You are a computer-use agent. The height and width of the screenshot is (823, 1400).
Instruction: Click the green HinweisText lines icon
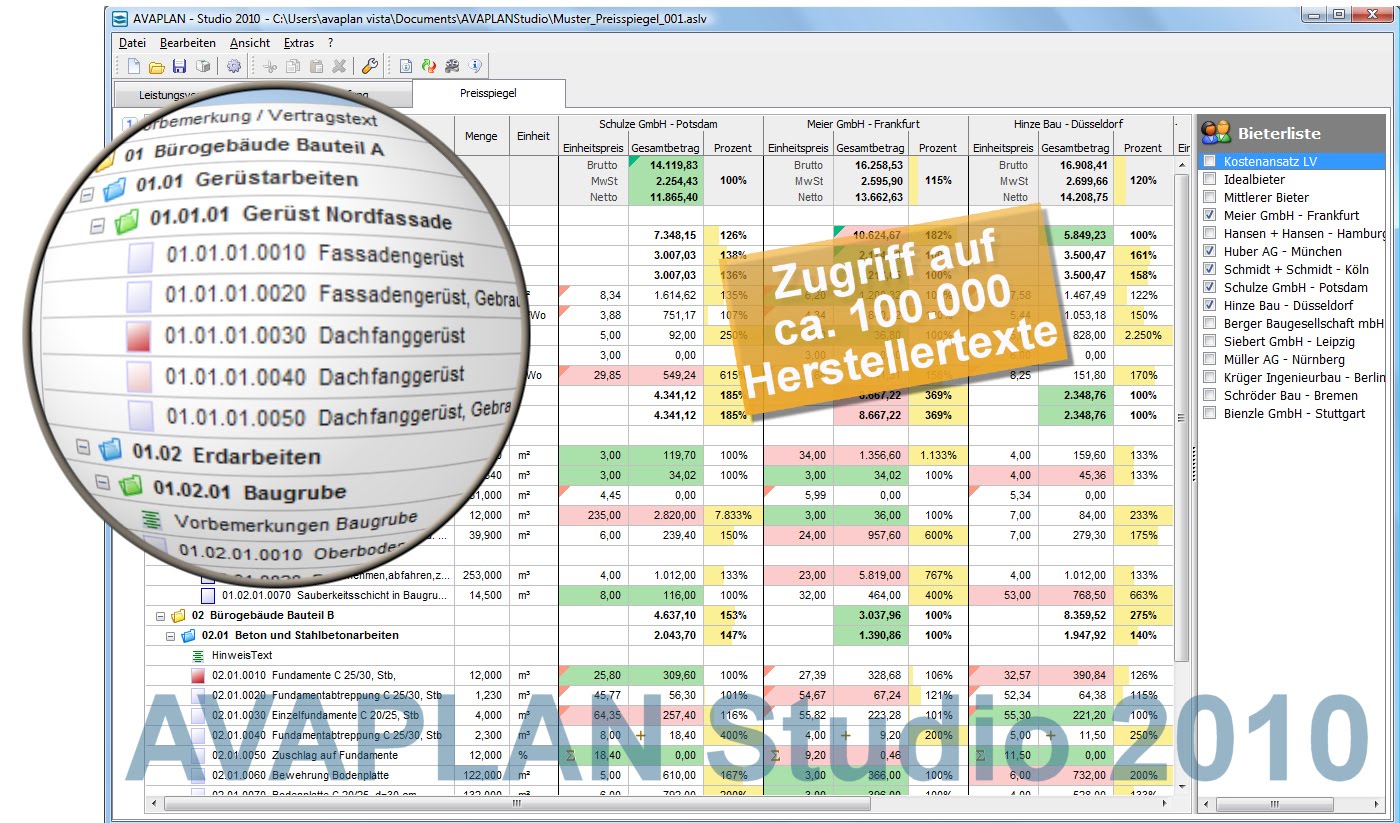click(198, 656)
